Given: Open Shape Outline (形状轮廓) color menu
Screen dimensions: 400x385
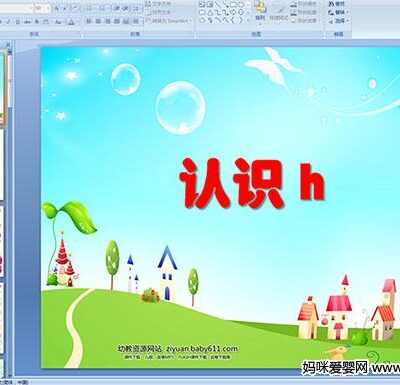Looking at the screenshot, I should coord(303,12).
